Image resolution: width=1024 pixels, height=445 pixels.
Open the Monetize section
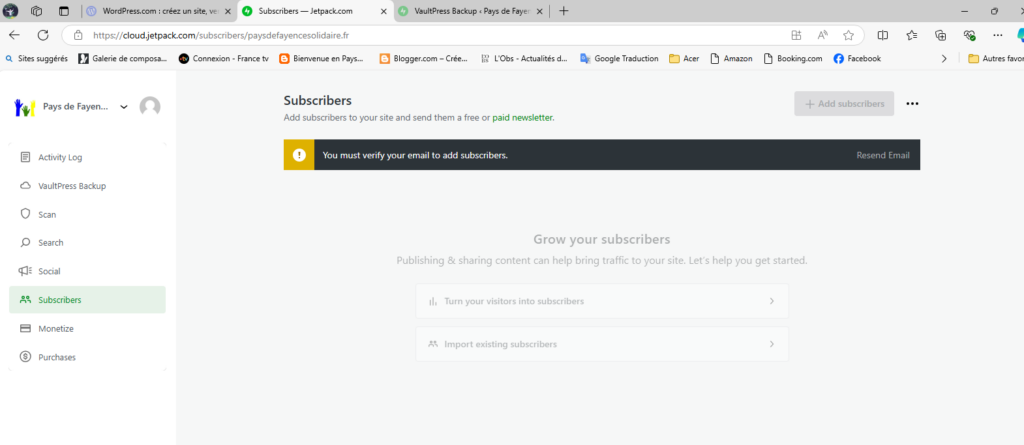tap(55, 328)
